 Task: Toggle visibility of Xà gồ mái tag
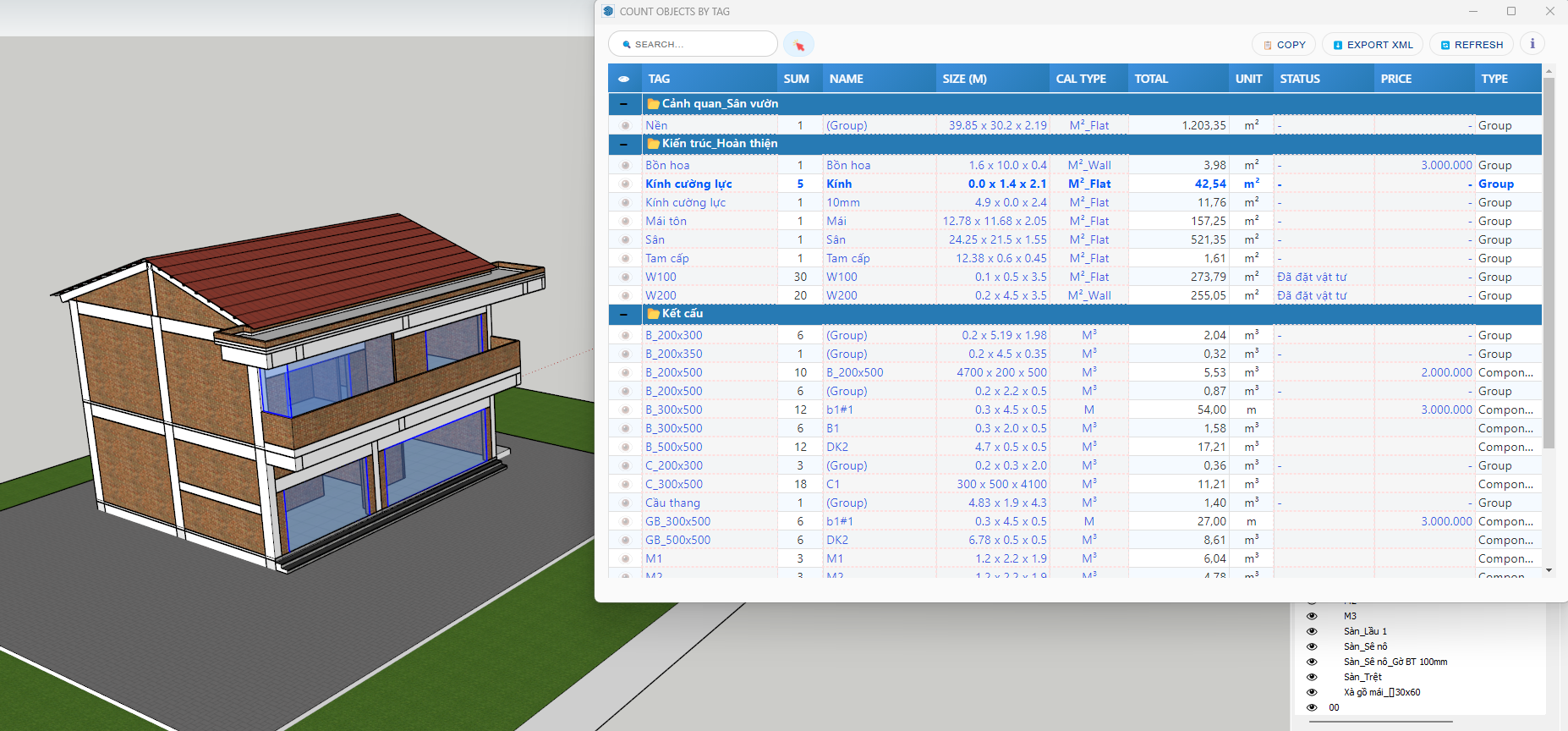[1312, 692]
